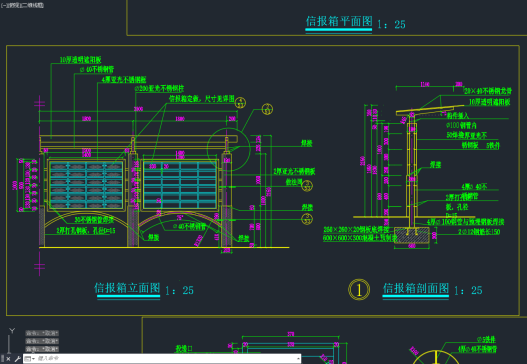Open command line customize wrench menu
Image resolution: width=527 pixels, height=364 pixels.
17,359
